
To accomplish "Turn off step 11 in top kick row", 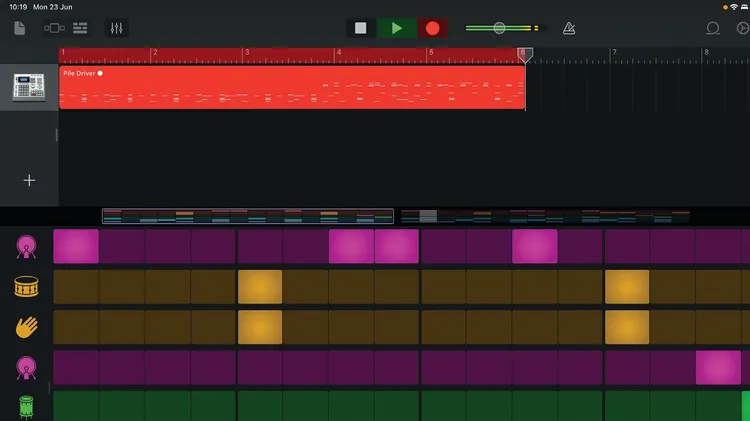I will point(535,246).
